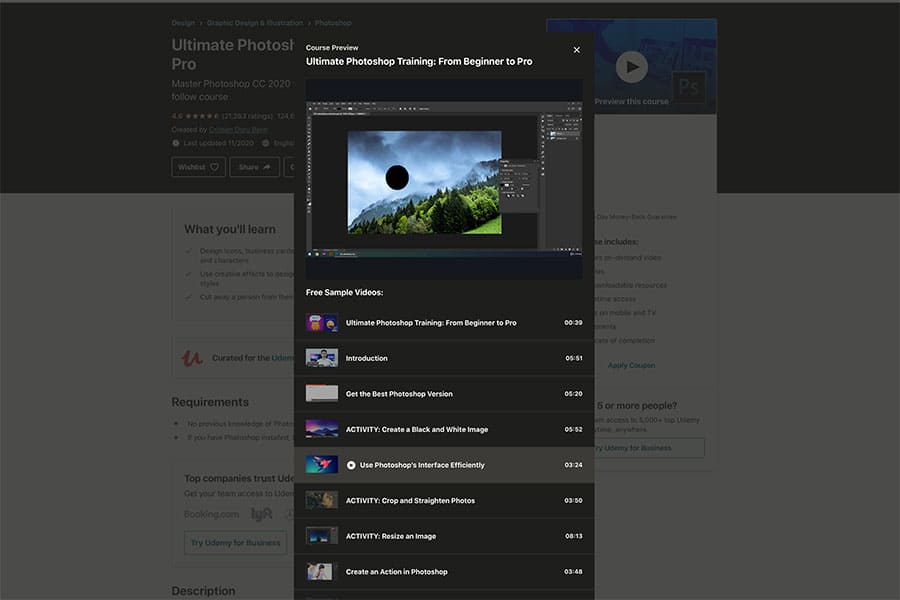Click 'Preview this course' text
This screenshot has height=600, width=900.
click(631, 102)
